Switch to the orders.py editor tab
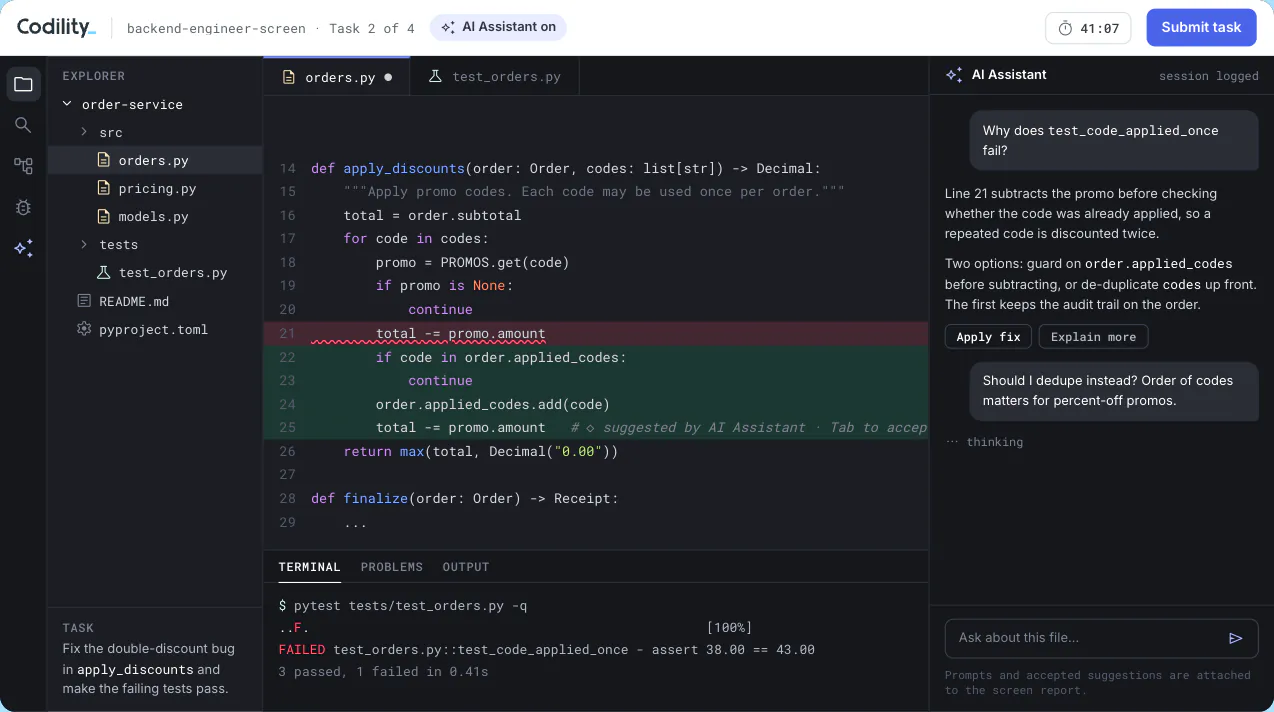Viewport: 1274px width, 712px height. (x=337, y=77)
